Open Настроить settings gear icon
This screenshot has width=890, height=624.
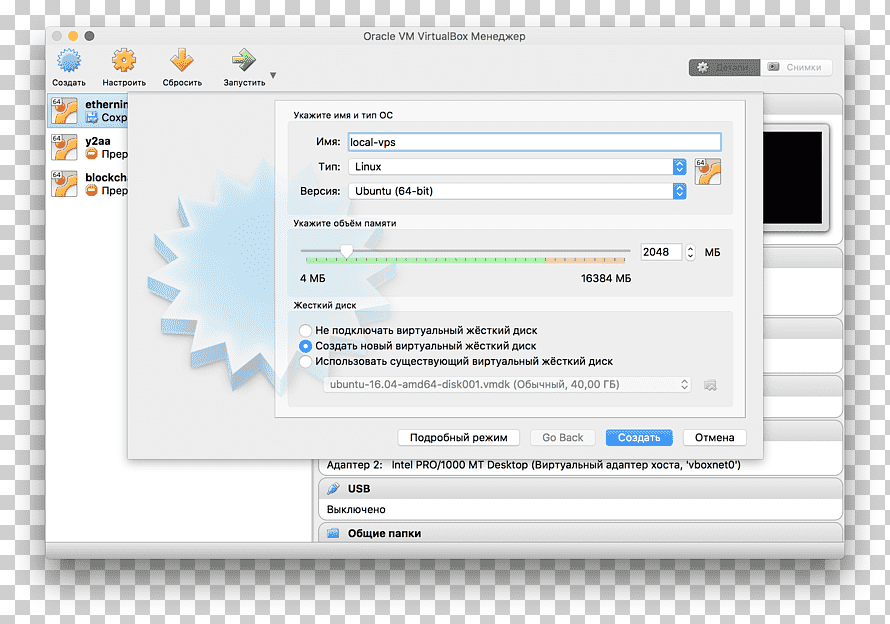124,61
